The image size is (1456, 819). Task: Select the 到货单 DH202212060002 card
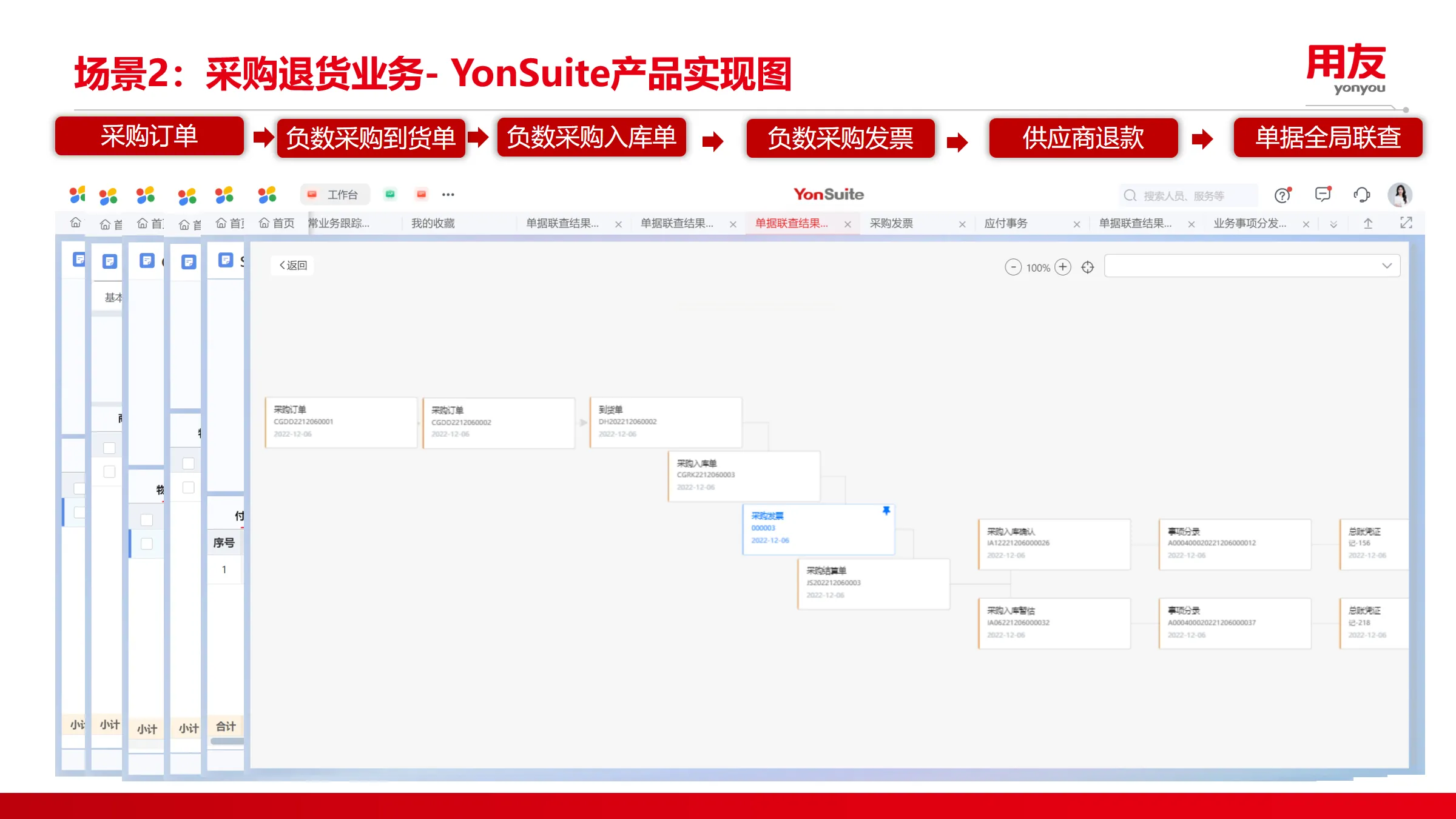click(666, 422)
